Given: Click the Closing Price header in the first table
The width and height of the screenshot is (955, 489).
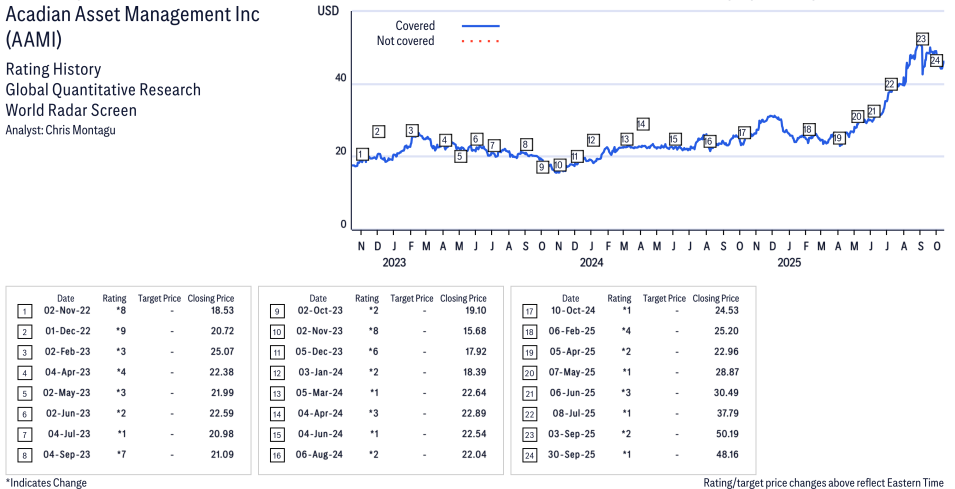Looking at the screenshot, I should click(211, 298).
